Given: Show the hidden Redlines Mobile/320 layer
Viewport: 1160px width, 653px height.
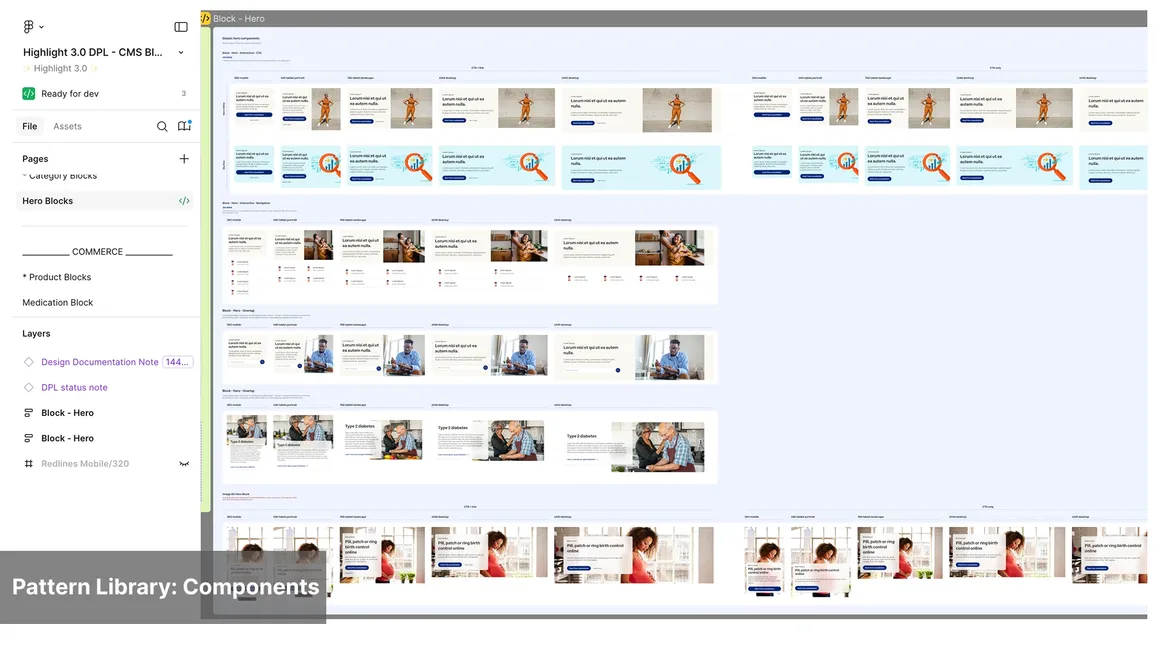Looking at the screenshot, I should [x=184, y=464].
